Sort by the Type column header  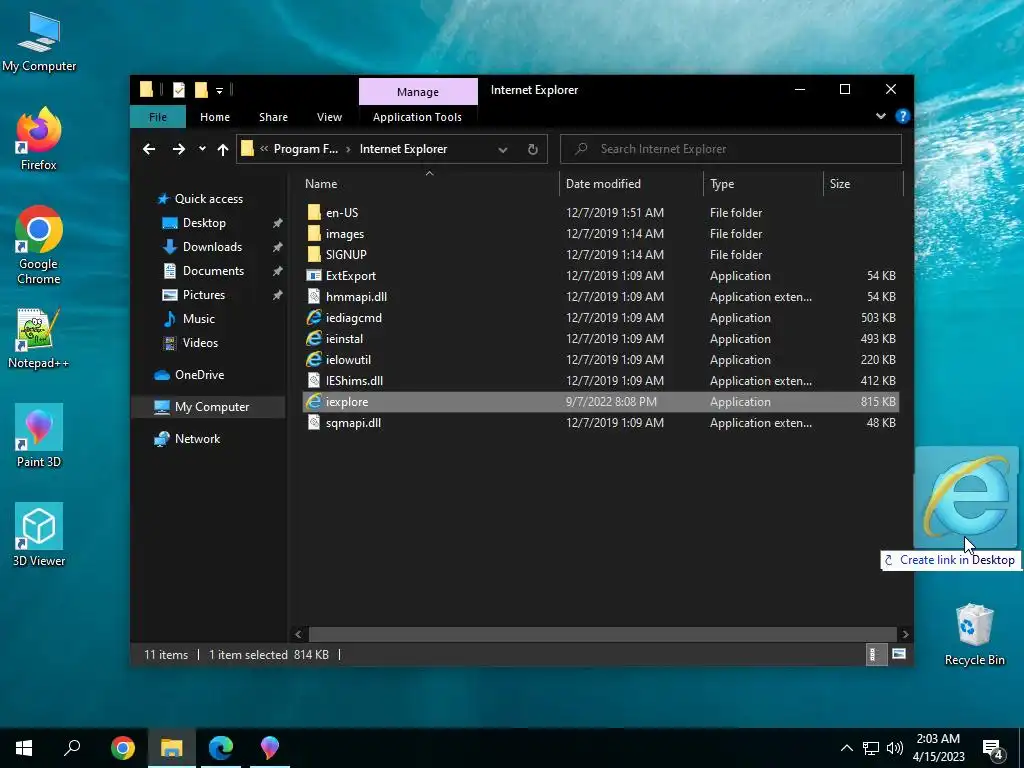[763, 184]
